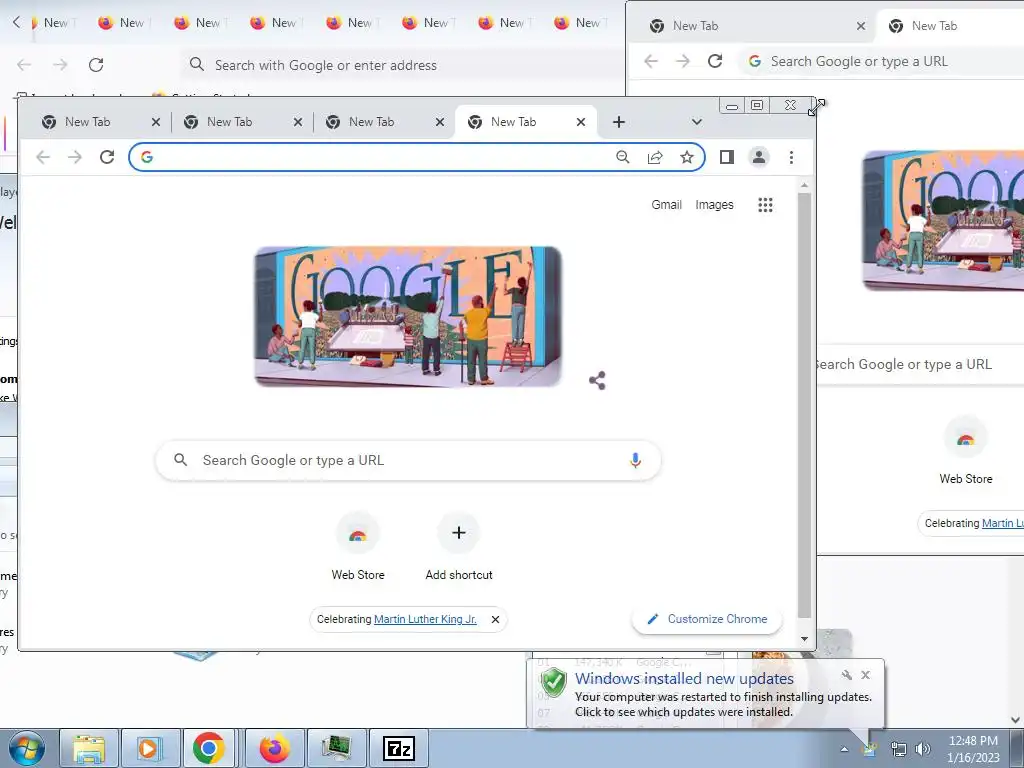Open the system monitor taskbar icon
Image resolution: width=1024 pixels, height=768 pixels.
point(336,748)
